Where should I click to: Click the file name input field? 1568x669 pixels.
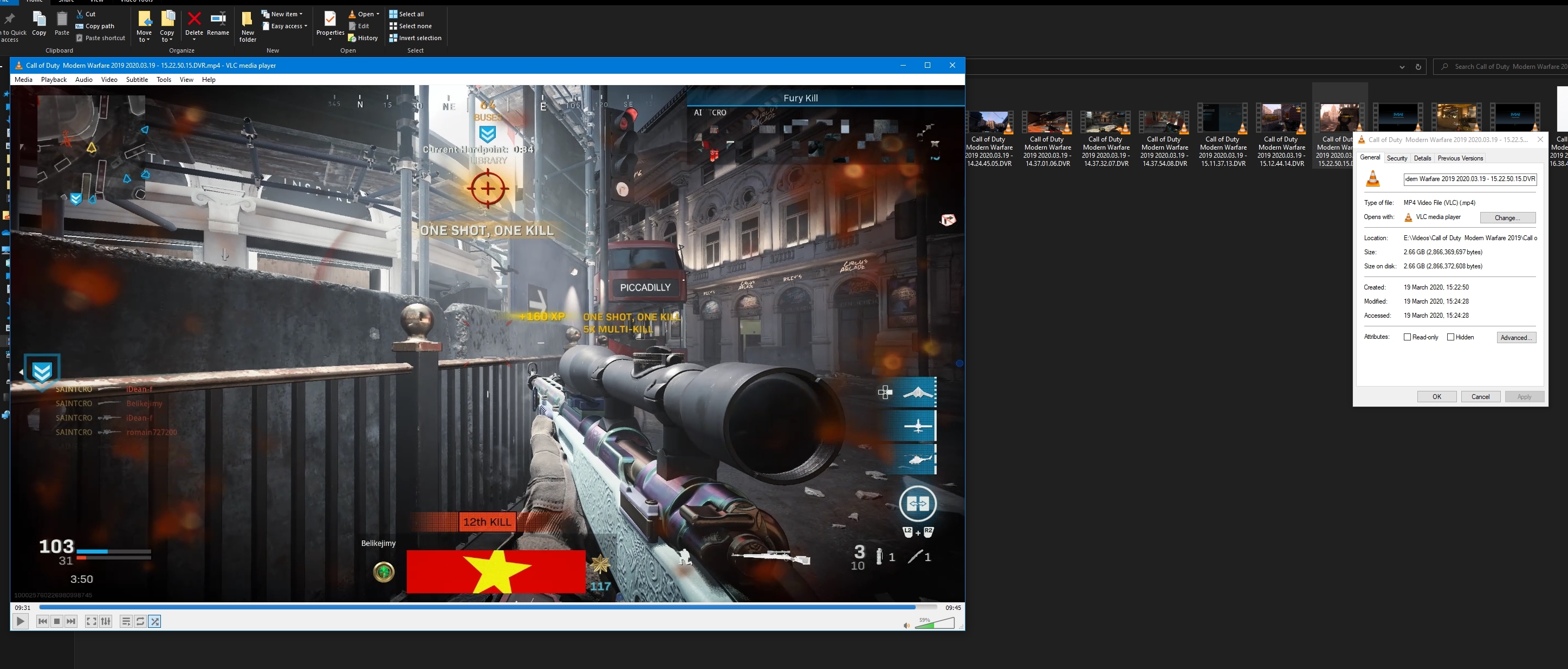pyautogui.click(x=1469, y=179)
